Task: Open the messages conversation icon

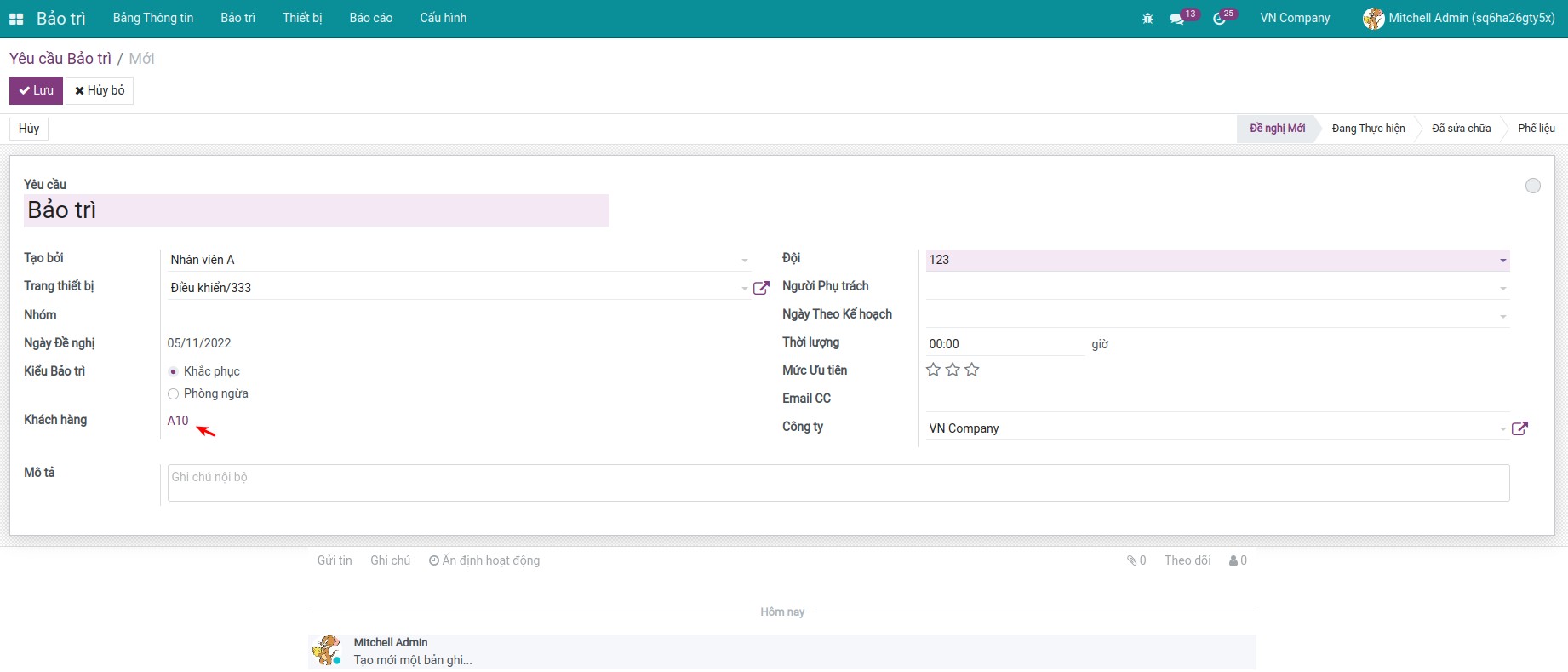Action: point(1177,19)
